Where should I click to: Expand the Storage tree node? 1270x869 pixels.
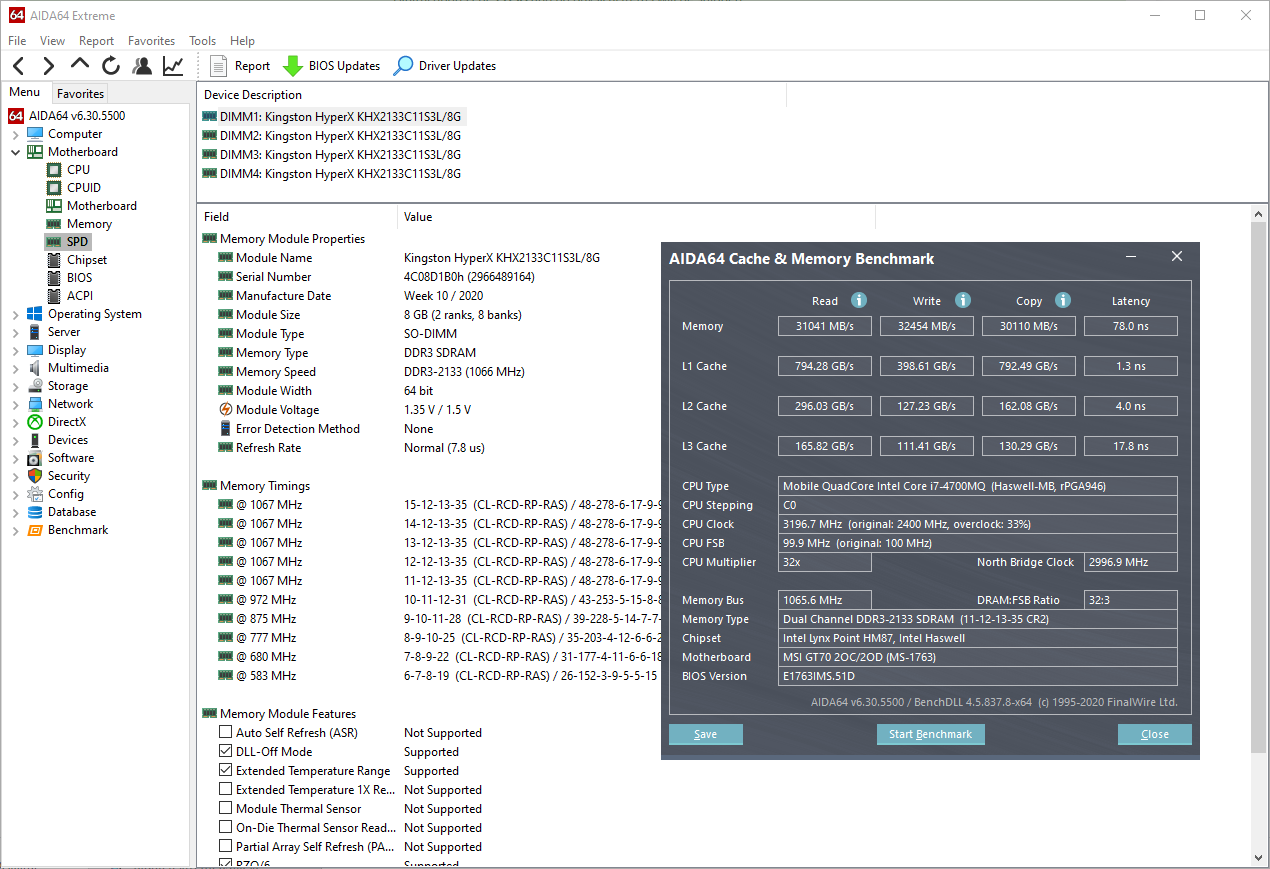click(15, 386)
